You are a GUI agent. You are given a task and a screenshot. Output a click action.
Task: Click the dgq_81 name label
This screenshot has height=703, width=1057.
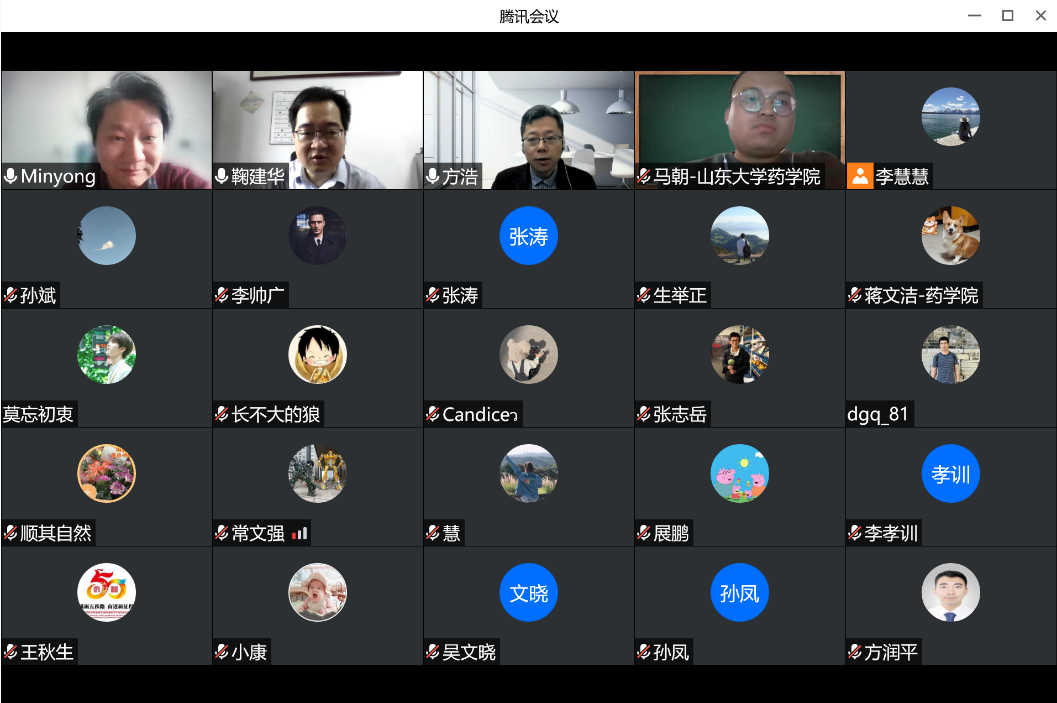point(879,415)
